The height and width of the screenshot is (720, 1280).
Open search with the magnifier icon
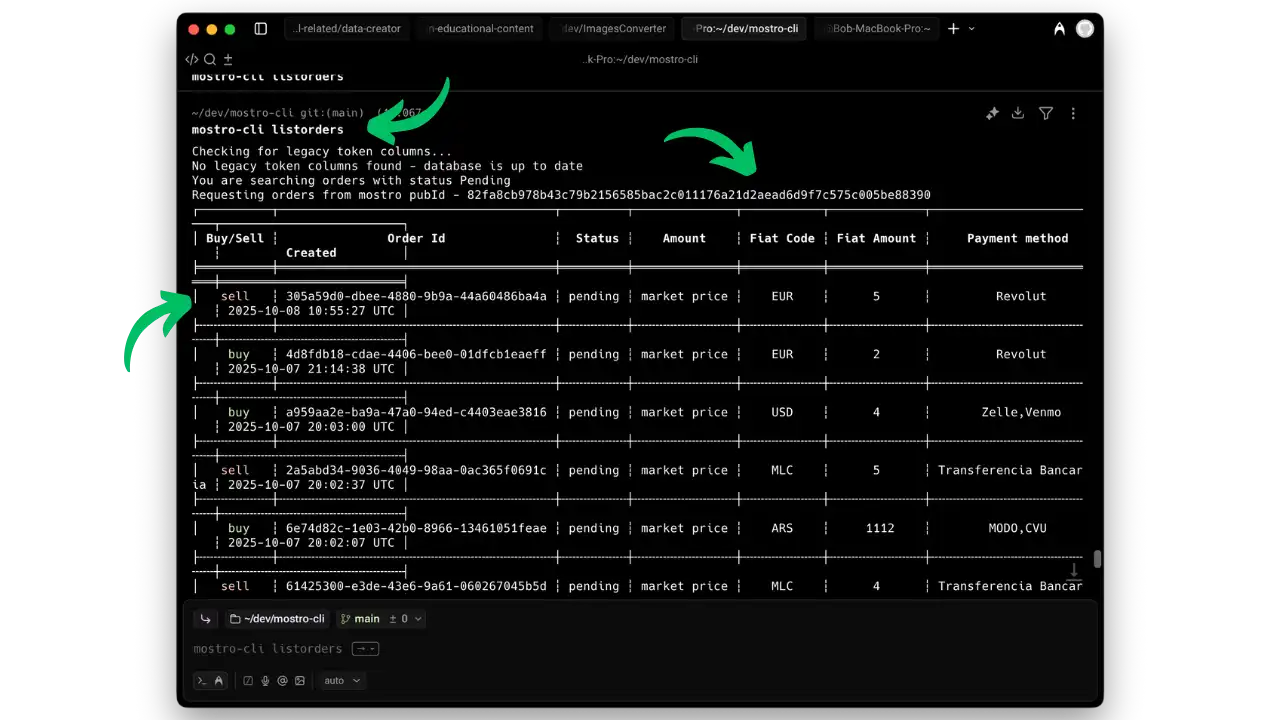click(210, 59)
